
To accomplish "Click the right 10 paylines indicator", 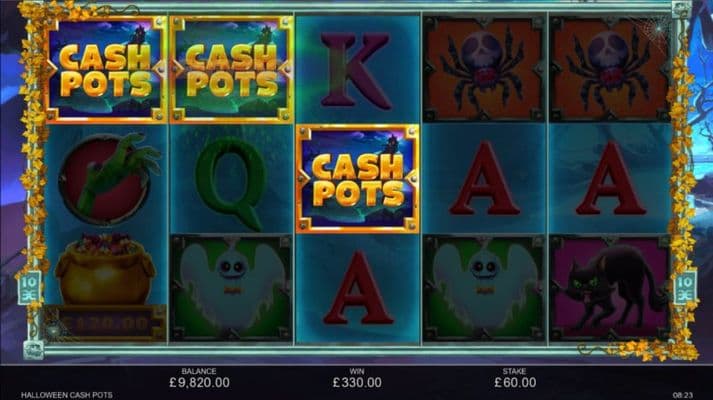I will coord(685,288).
